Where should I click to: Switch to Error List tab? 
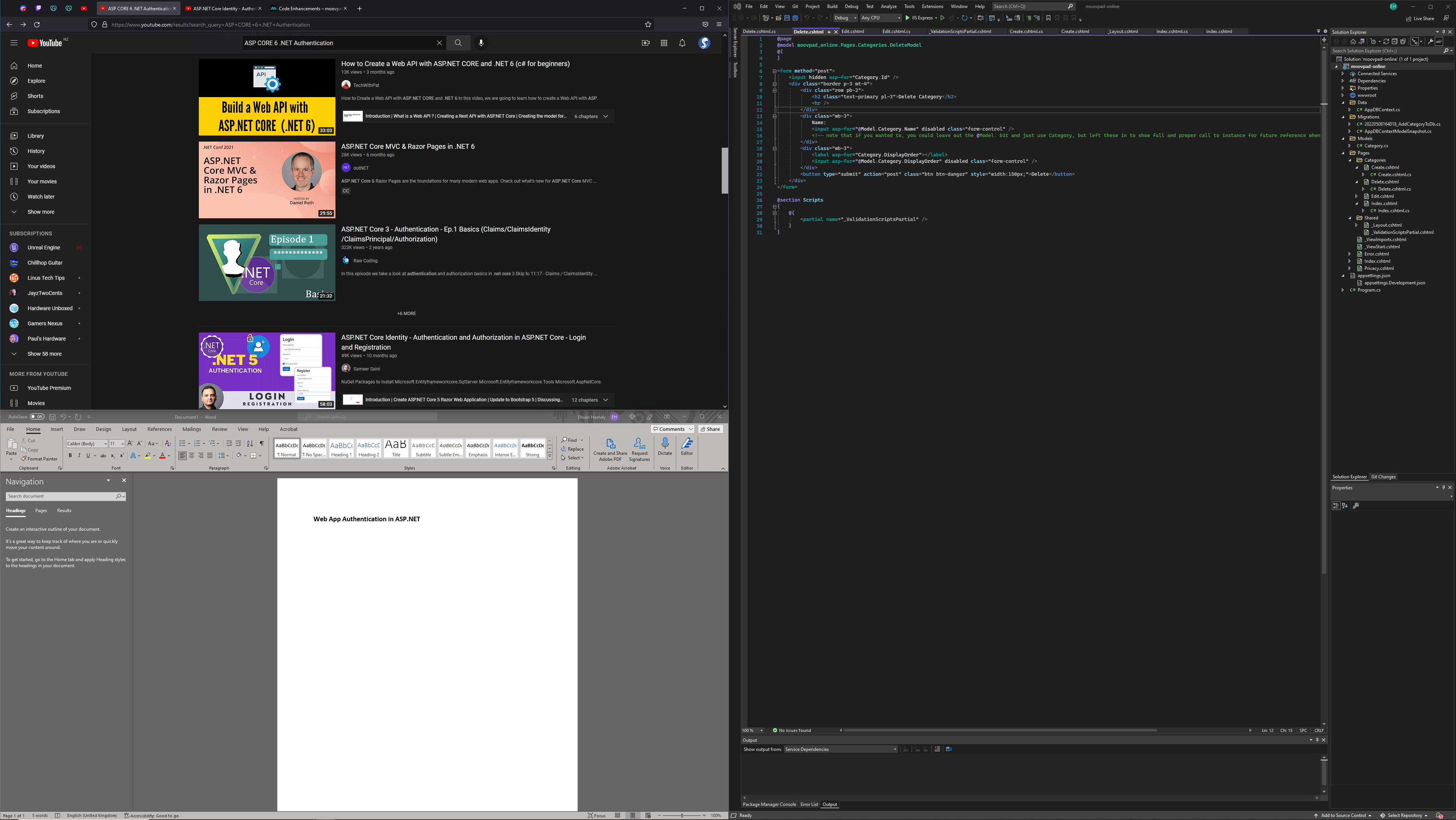(809, 804)
